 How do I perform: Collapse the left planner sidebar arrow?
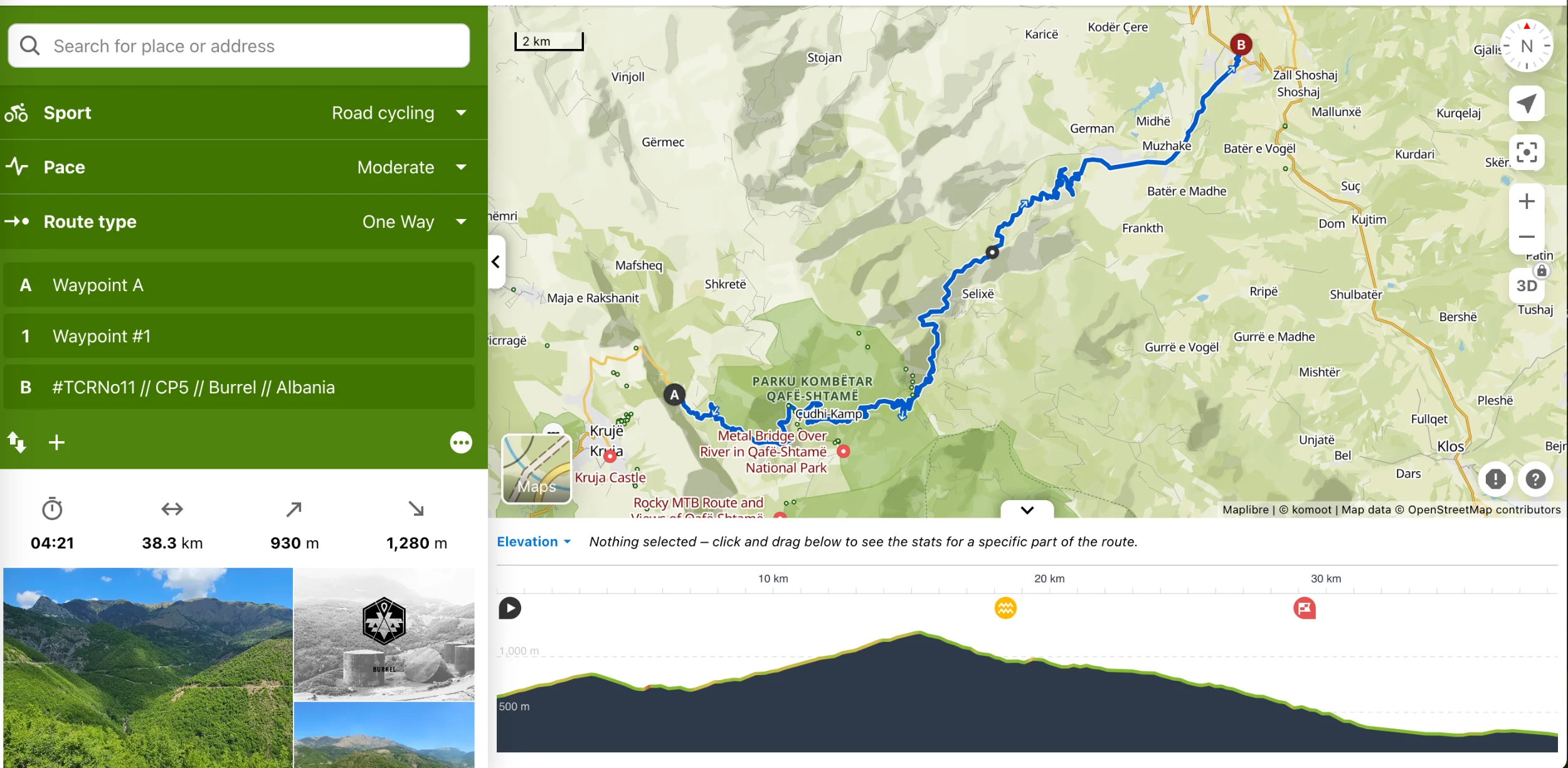click(496, 262)
